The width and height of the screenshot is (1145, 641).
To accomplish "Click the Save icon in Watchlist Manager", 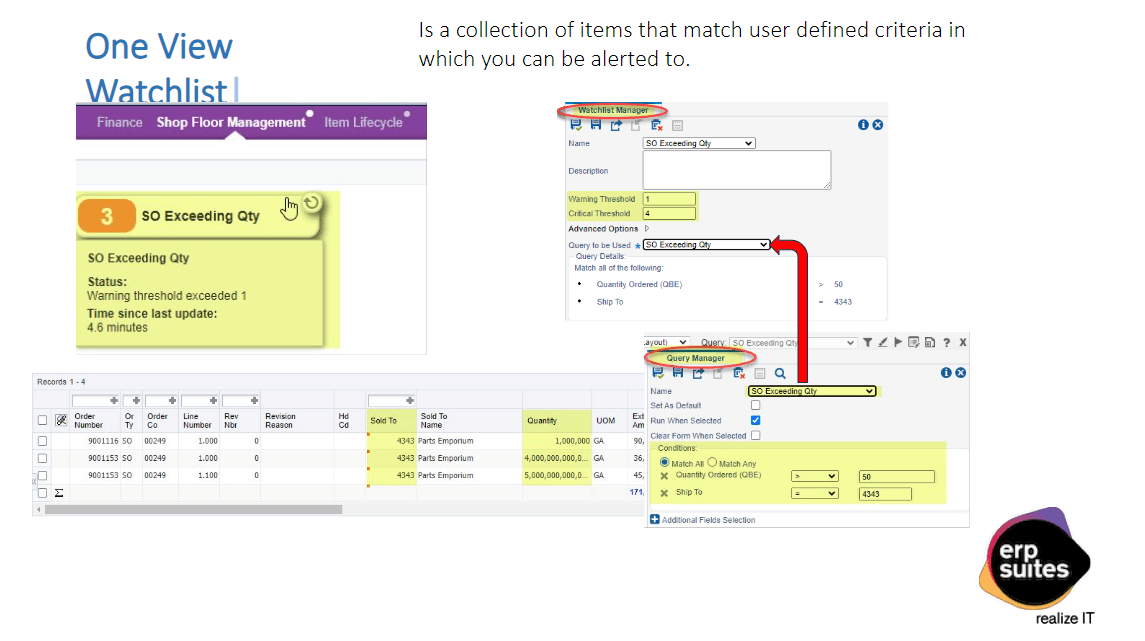I will tap(596, 125).
